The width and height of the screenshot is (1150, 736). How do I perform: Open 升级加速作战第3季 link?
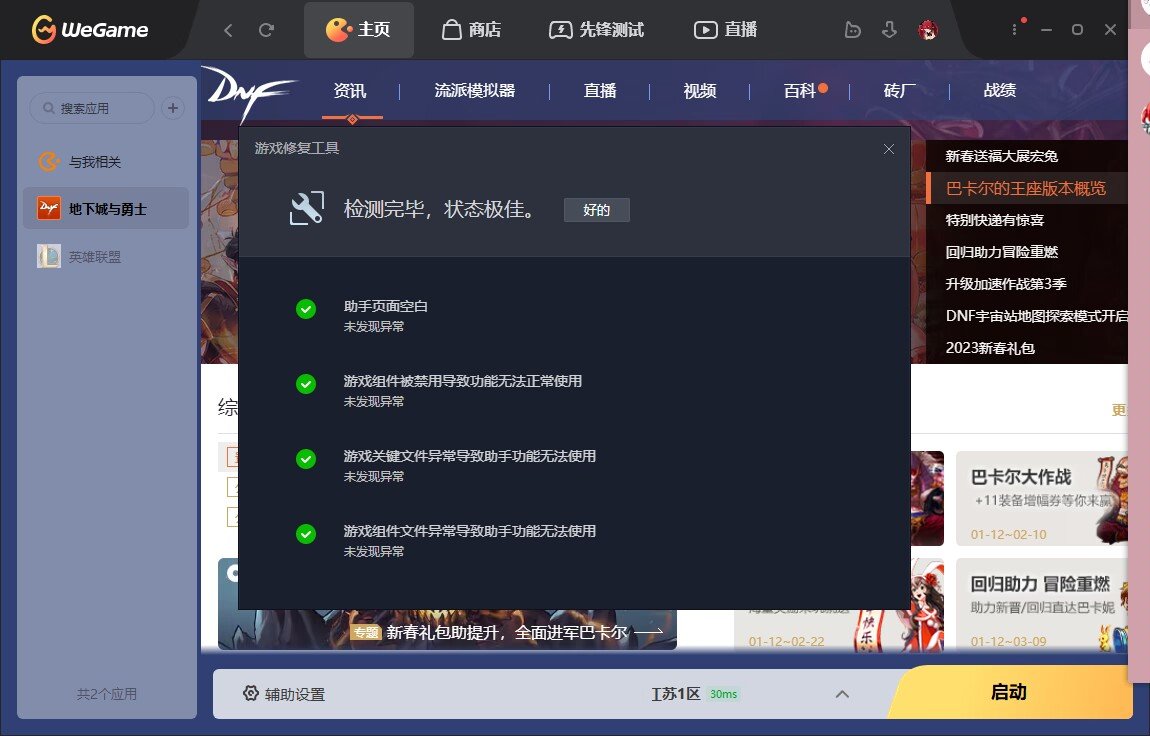(x=1006, y=284)
